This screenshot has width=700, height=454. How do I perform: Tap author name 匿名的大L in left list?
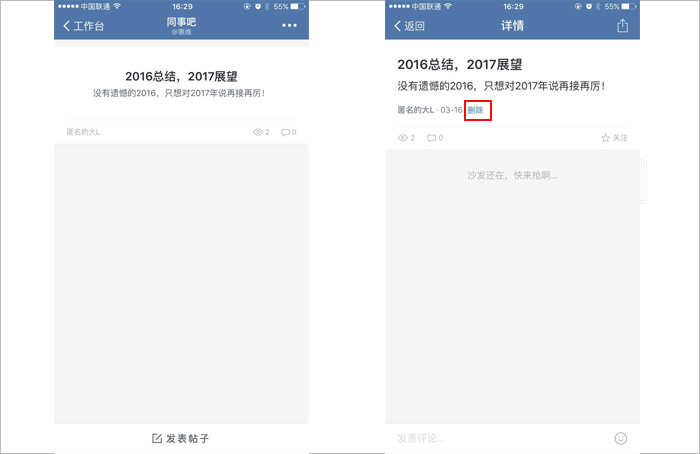click(83, 132)
